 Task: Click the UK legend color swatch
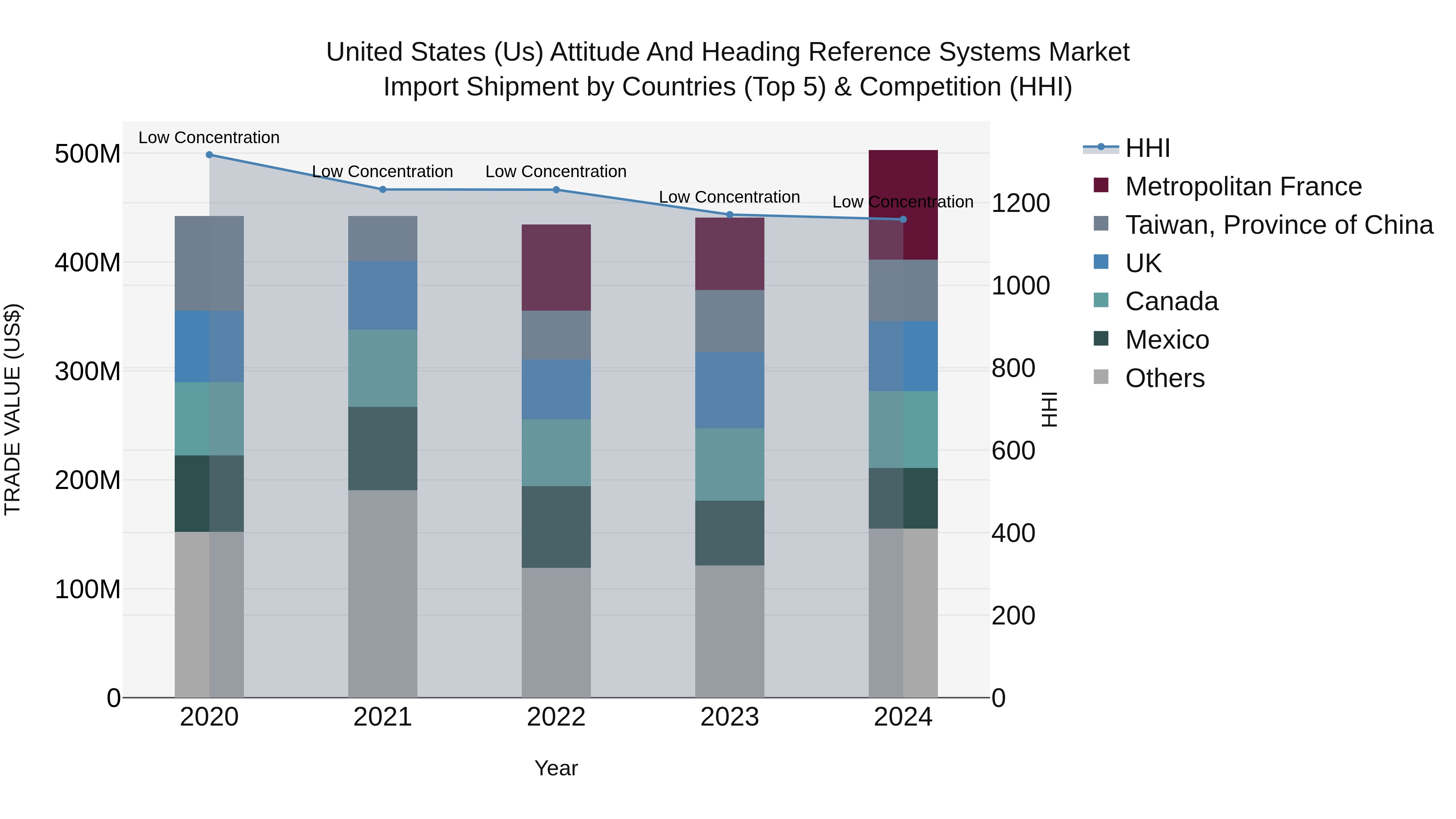click(1101, 262)
